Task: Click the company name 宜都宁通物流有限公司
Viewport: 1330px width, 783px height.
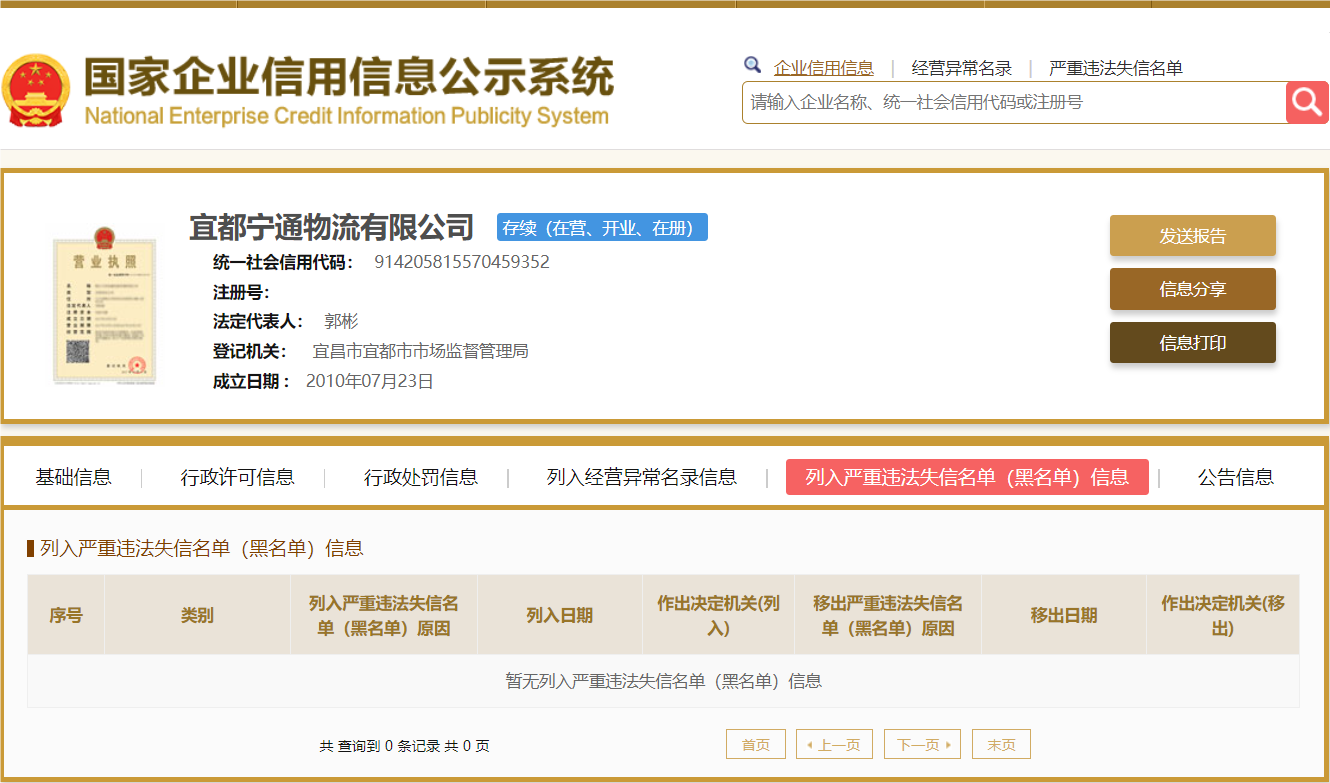Action: click(x=331, y=227)
